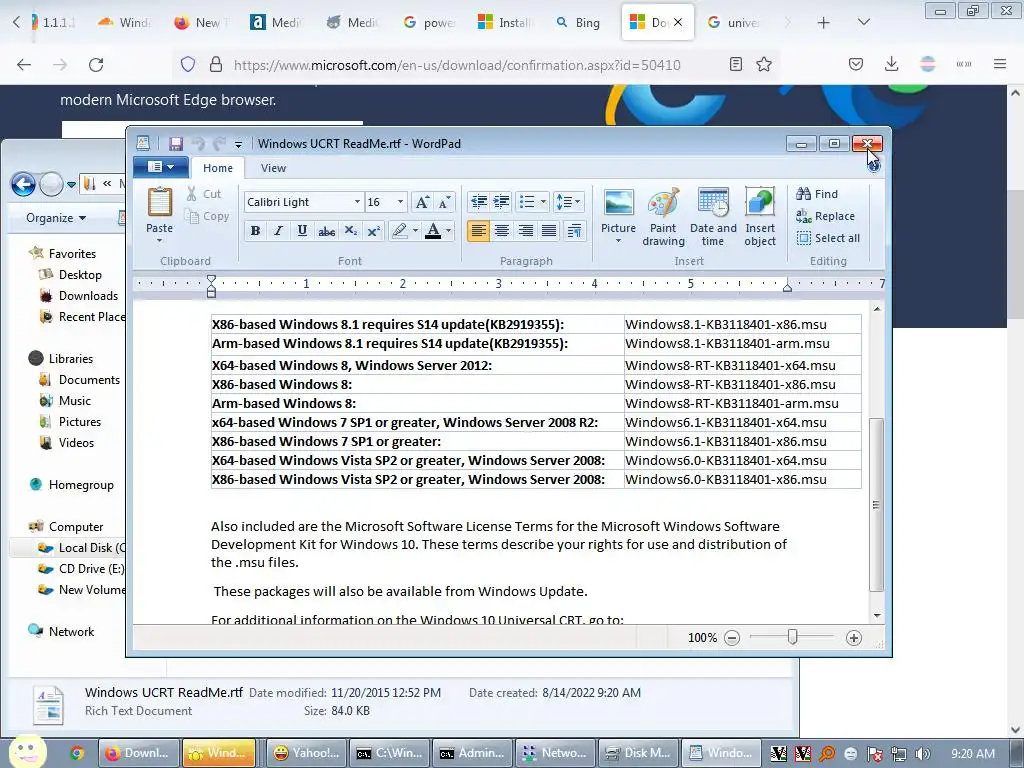Click the Firefox back navigation arrow
Image resolution: width=1024 pixels, height=768 pixels.
[24, 65]
